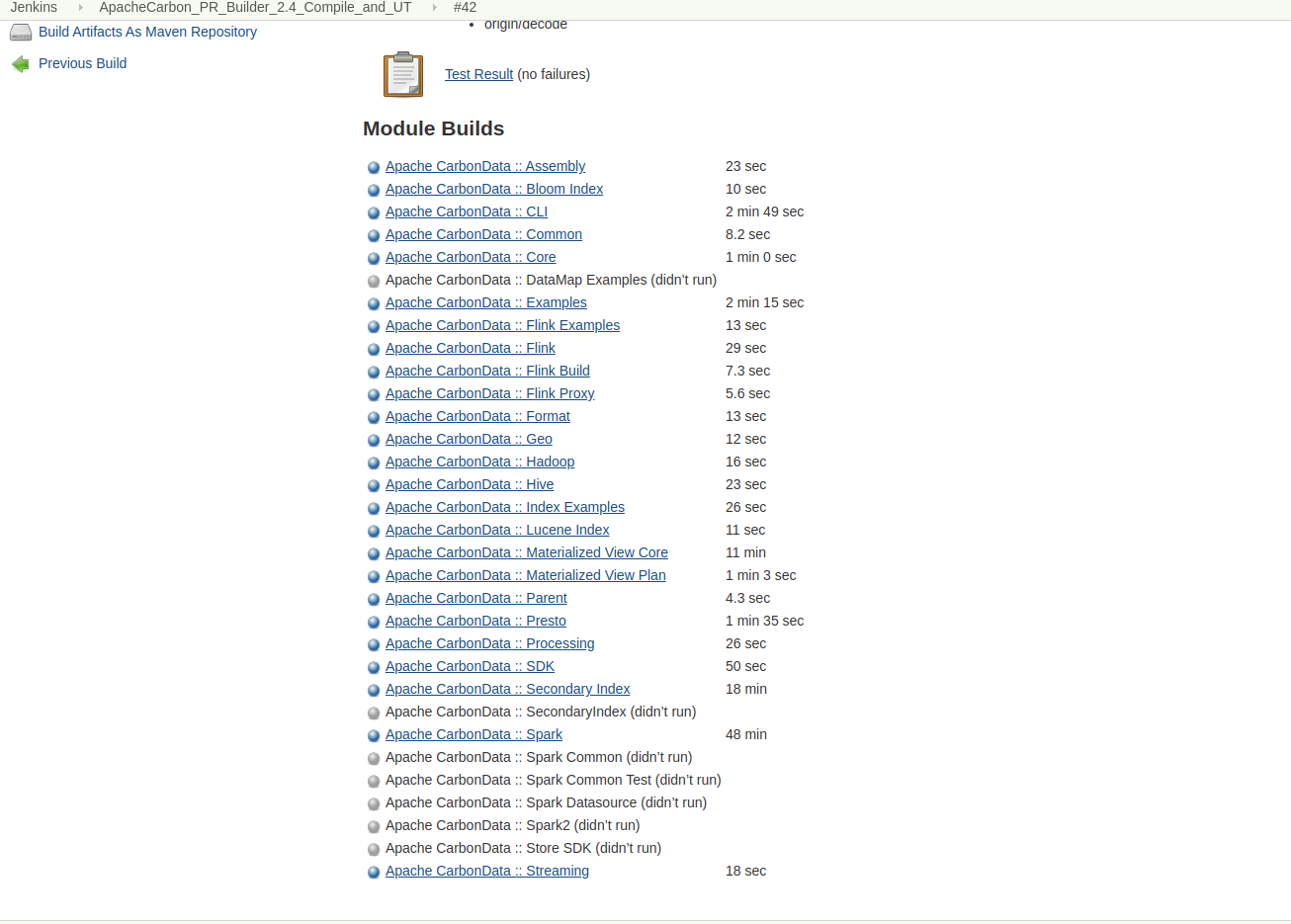The width and height of the screenshot is (1291, 924).
Task: Click the '(no failures)' text
Action: coord(554,74)
